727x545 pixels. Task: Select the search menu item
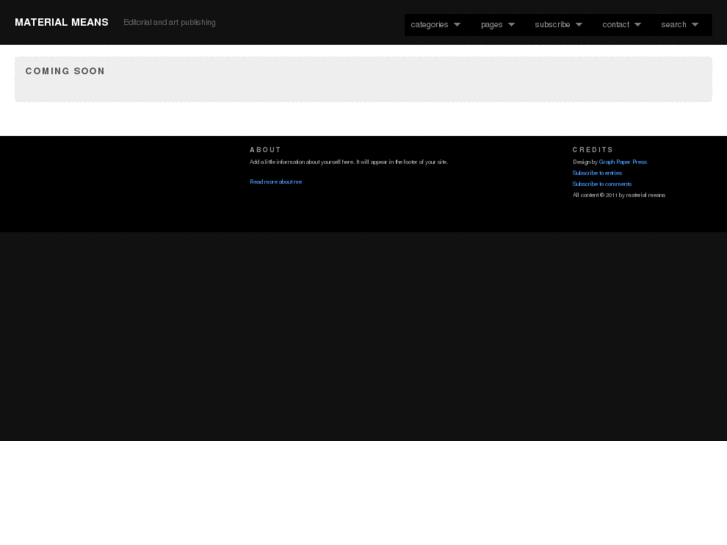(x=673, y=24)
